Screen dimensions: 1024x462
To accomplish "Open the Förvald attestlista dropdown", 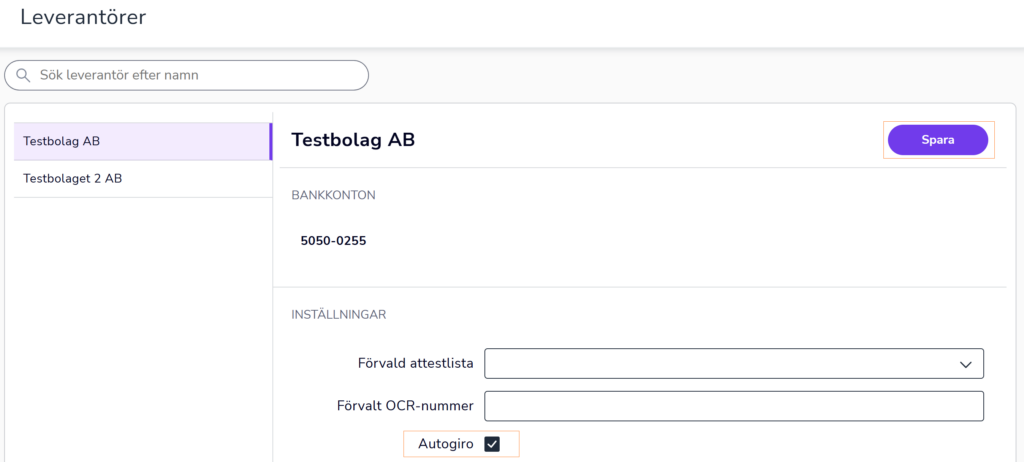I will 733,363.
